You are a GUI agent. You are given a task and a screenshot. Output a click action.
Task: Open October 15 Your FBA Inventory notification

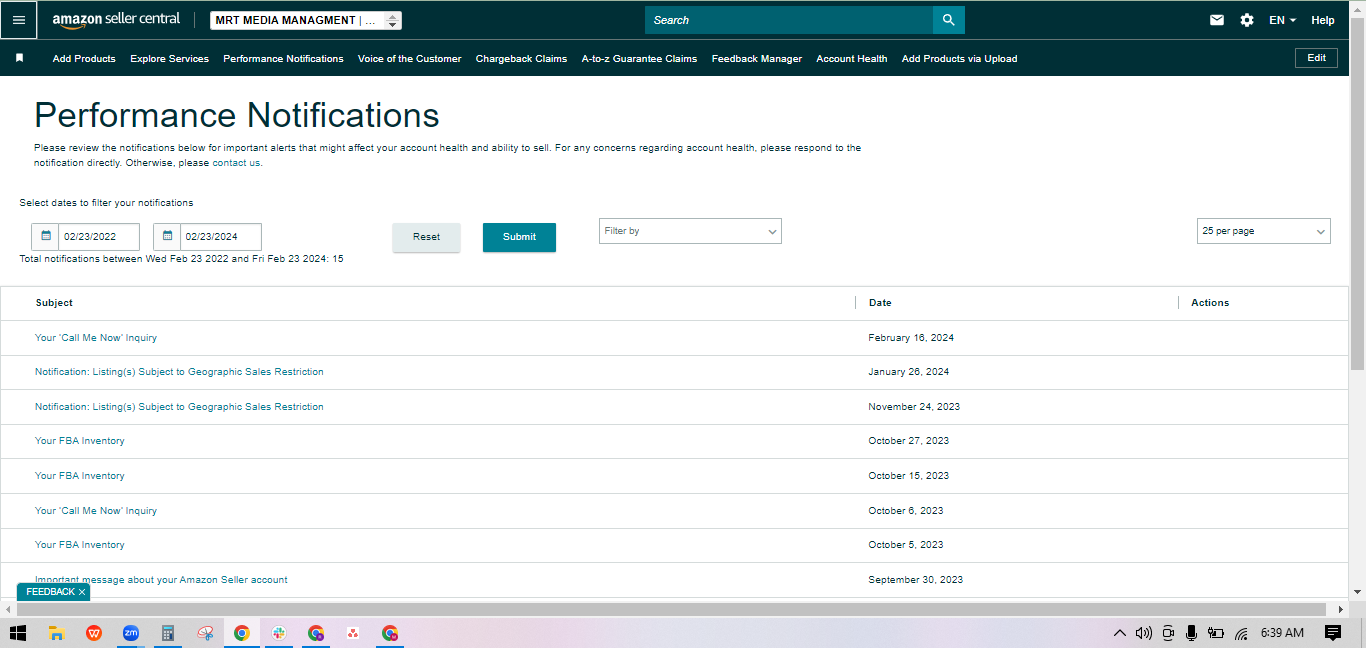click(80, 476)
